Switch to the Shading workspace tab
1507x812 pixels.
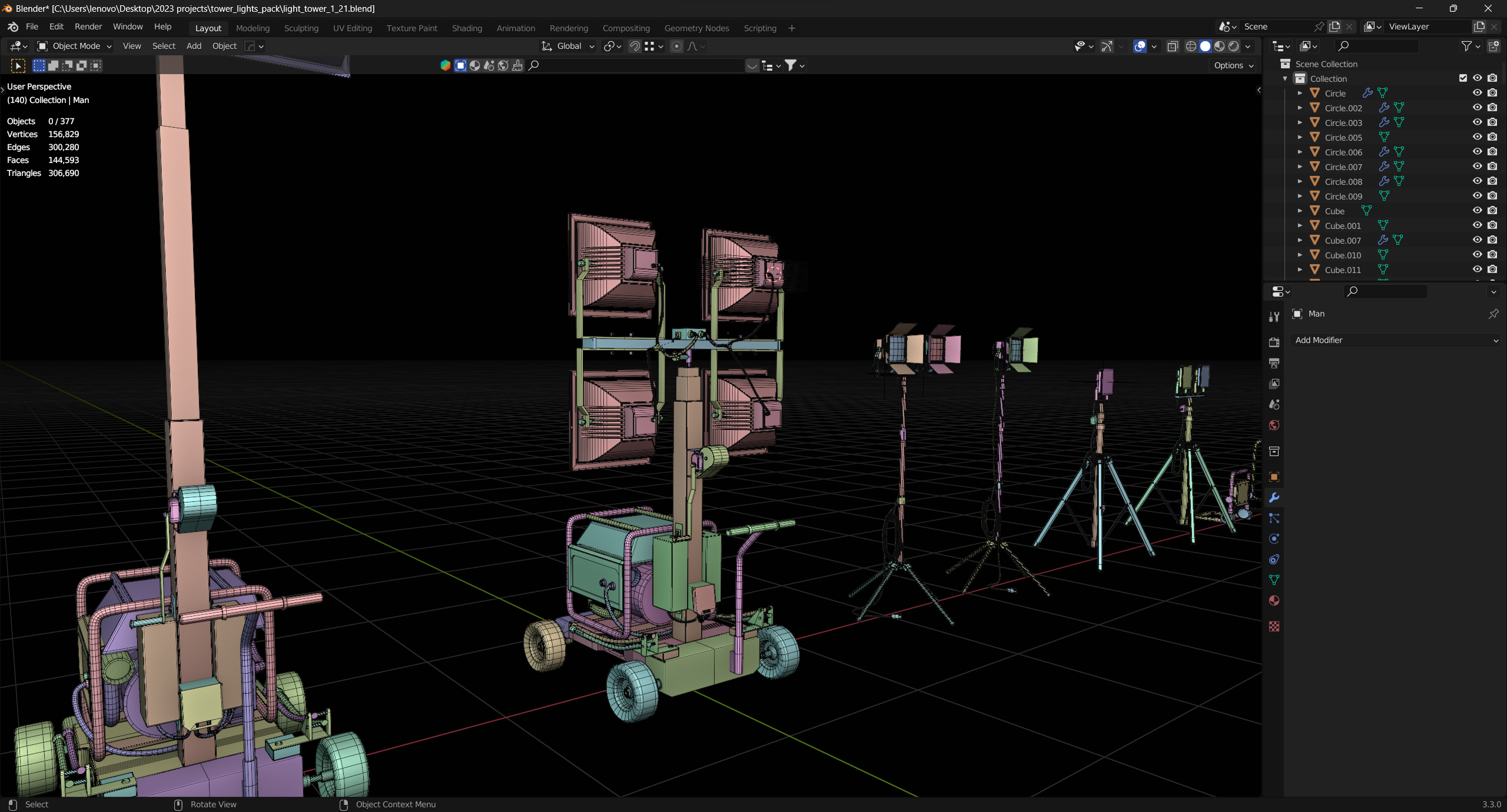[x=467, y=28]
